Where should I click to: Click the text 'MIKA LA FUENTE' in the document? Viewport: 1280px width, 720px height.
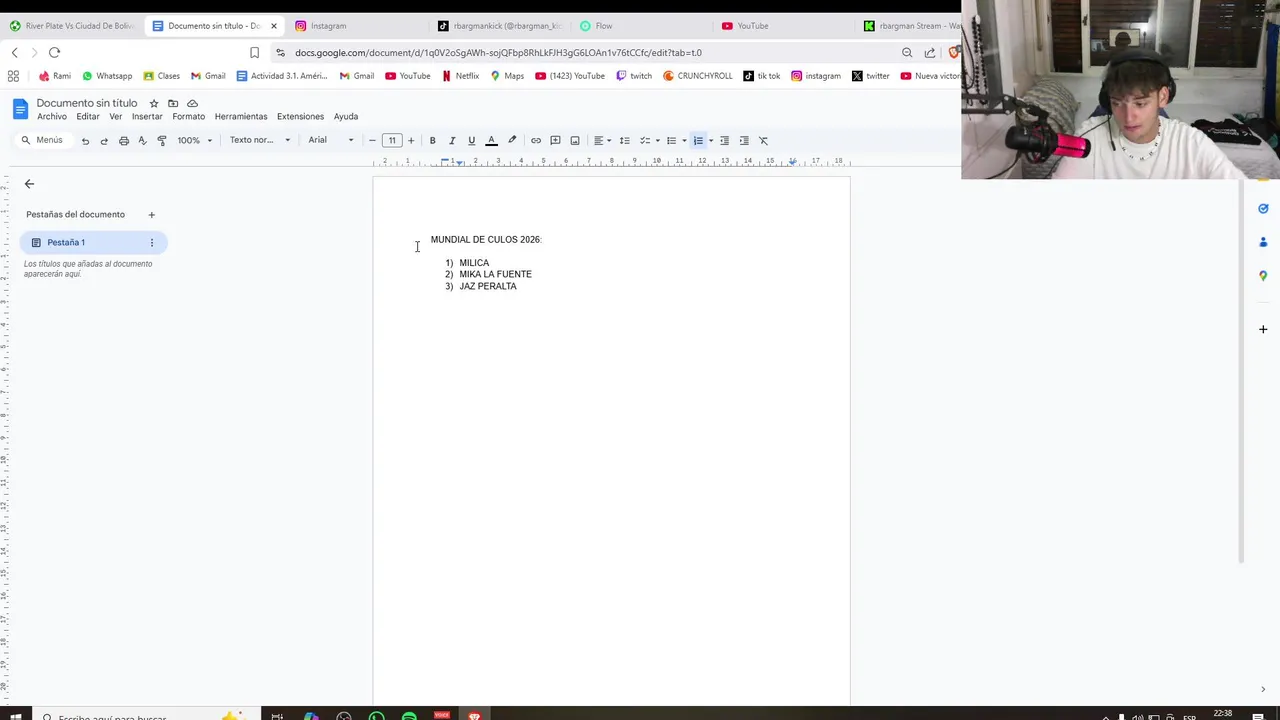tap(495, 274)
